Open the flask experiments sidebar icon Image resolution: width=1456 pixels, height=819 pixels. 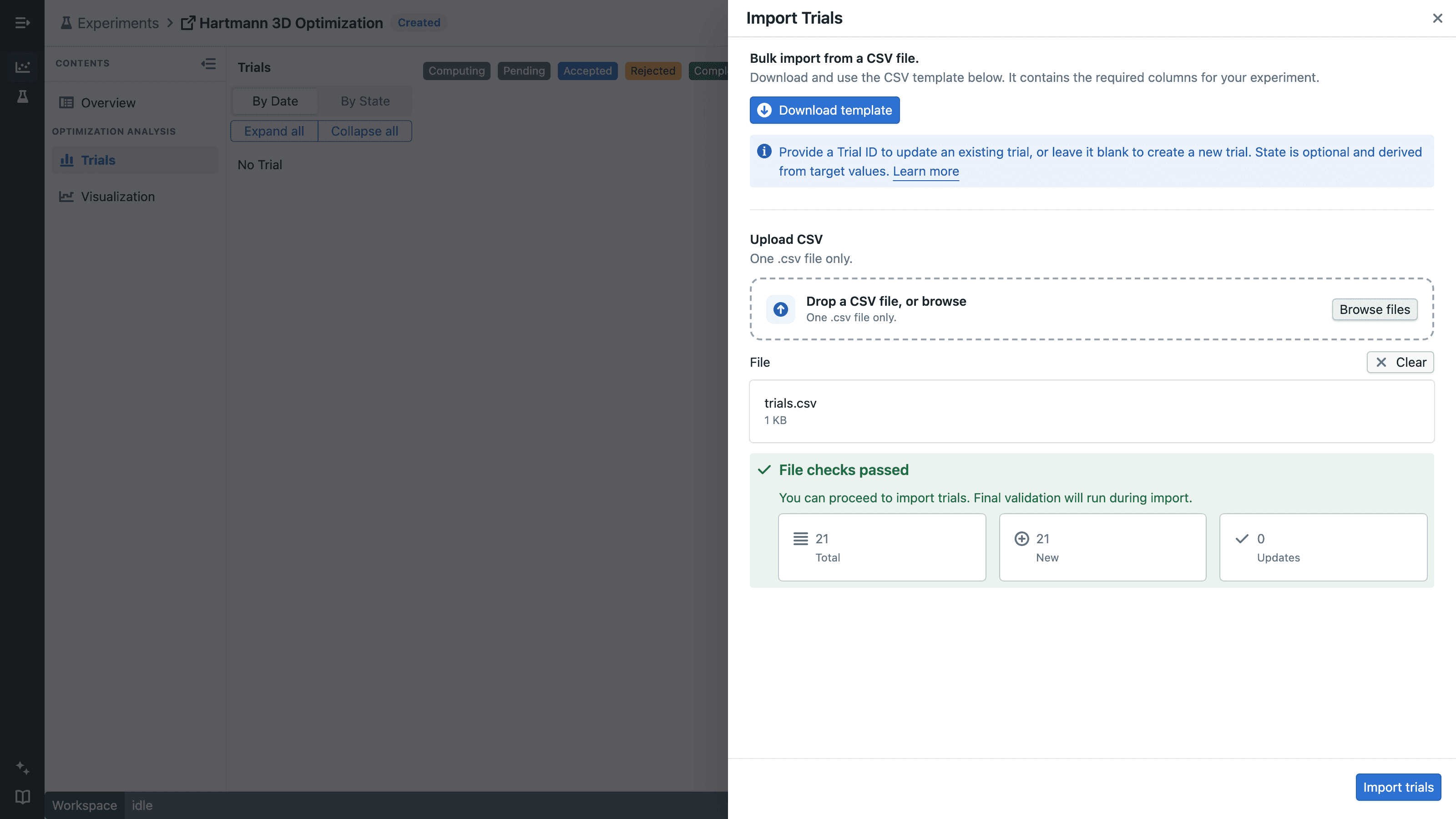click(22, 96)
